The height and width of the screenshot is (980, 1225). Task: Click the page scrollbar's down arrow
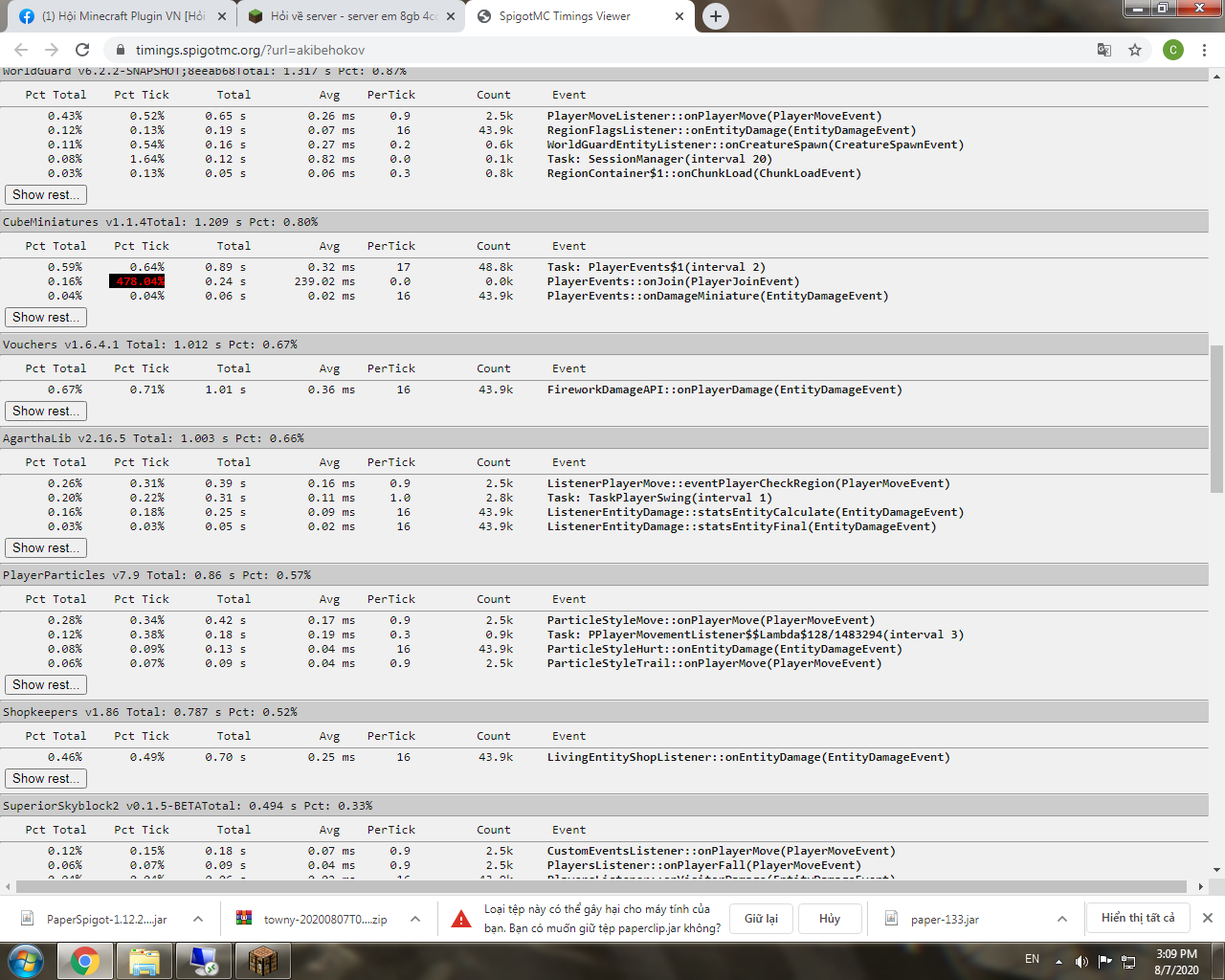pos(1217,871)
